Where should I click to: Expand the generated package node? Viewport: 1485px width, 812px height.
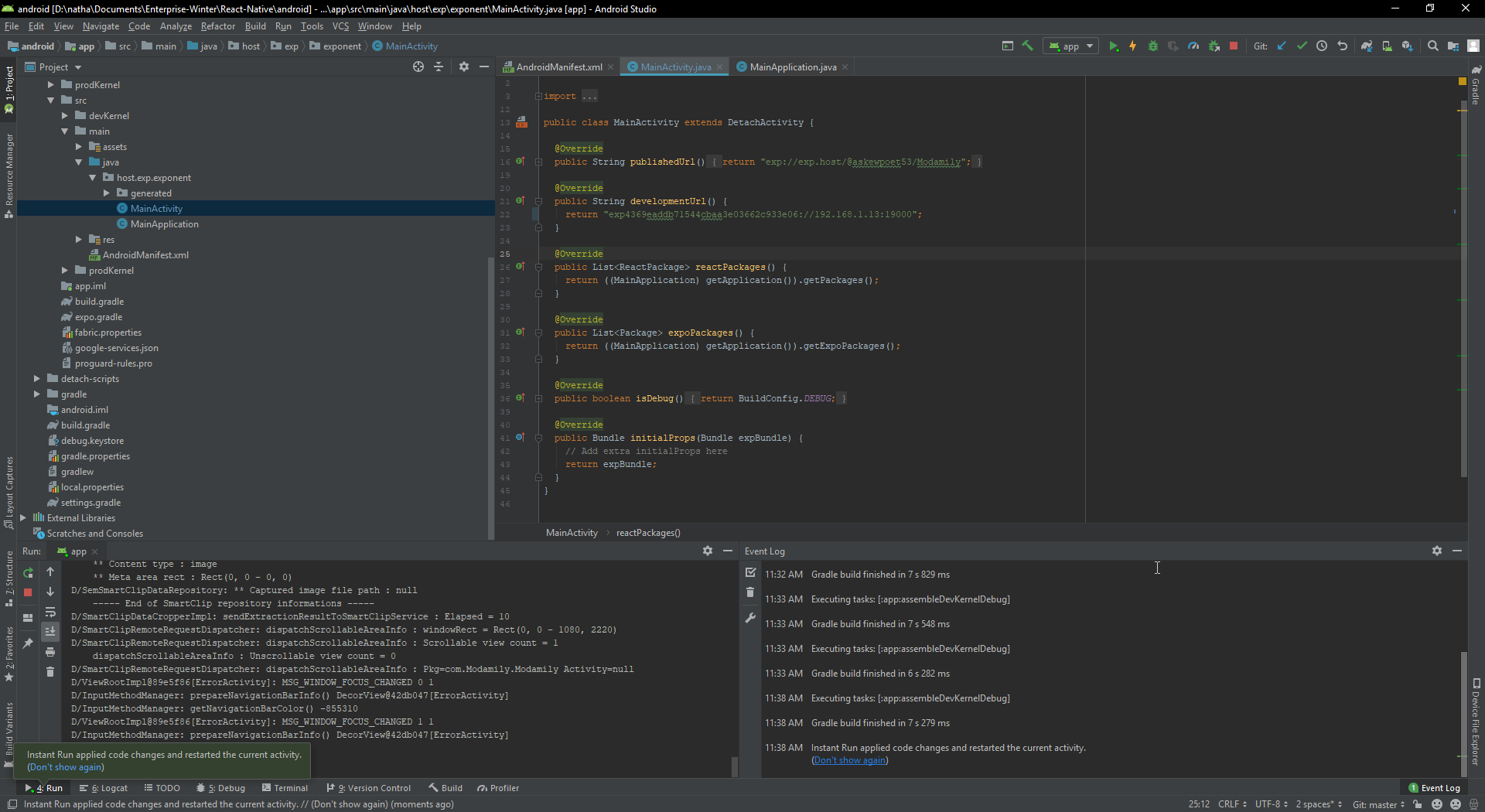pyautogui.click(x=107, y=193)
